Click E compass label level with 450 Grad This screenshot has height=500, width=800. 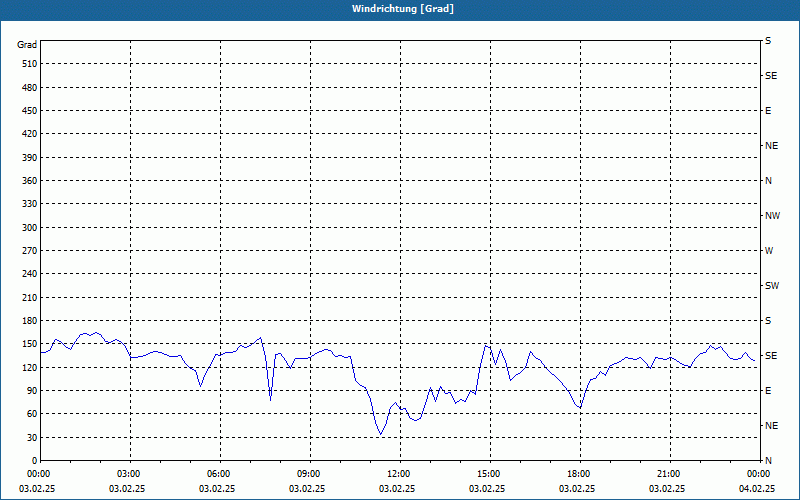pos(768,111)
